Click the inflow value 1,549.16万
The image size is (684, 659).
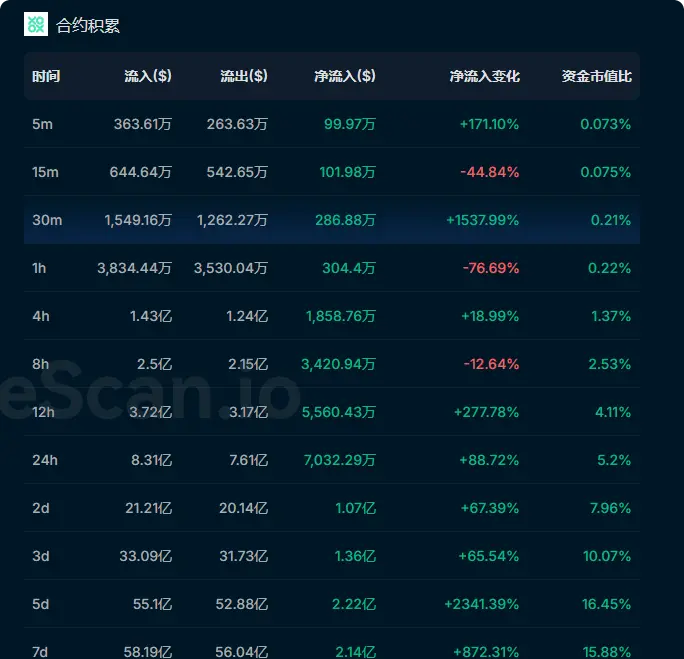(138, 220)
